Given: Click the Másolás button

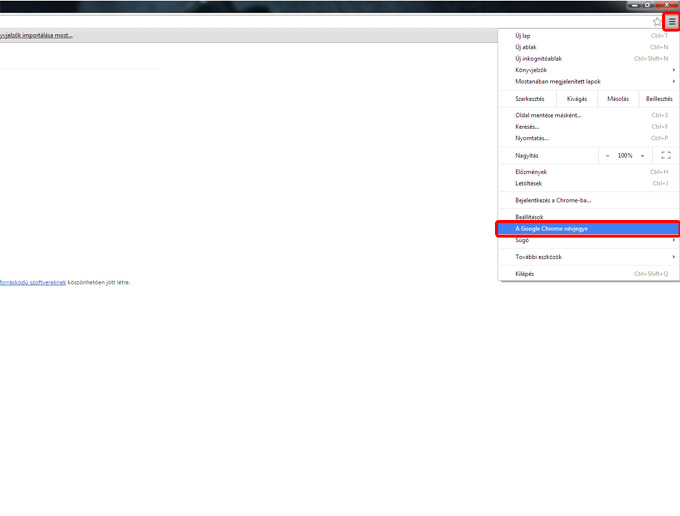Looking at the screenshot, I should (x=618, y=99).
